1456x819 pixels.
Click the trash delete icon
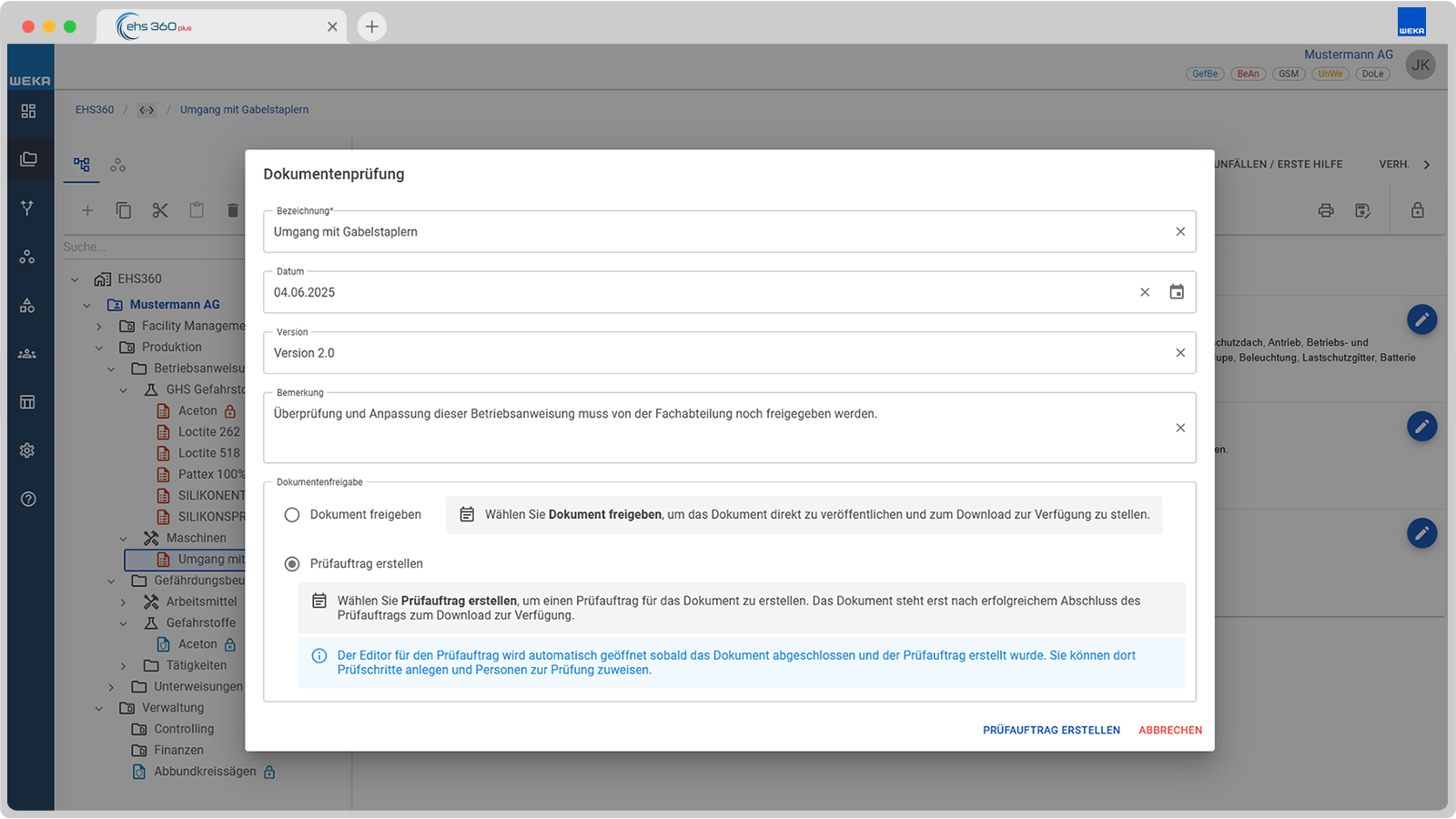pyautogui.click(x=233, y=210)
